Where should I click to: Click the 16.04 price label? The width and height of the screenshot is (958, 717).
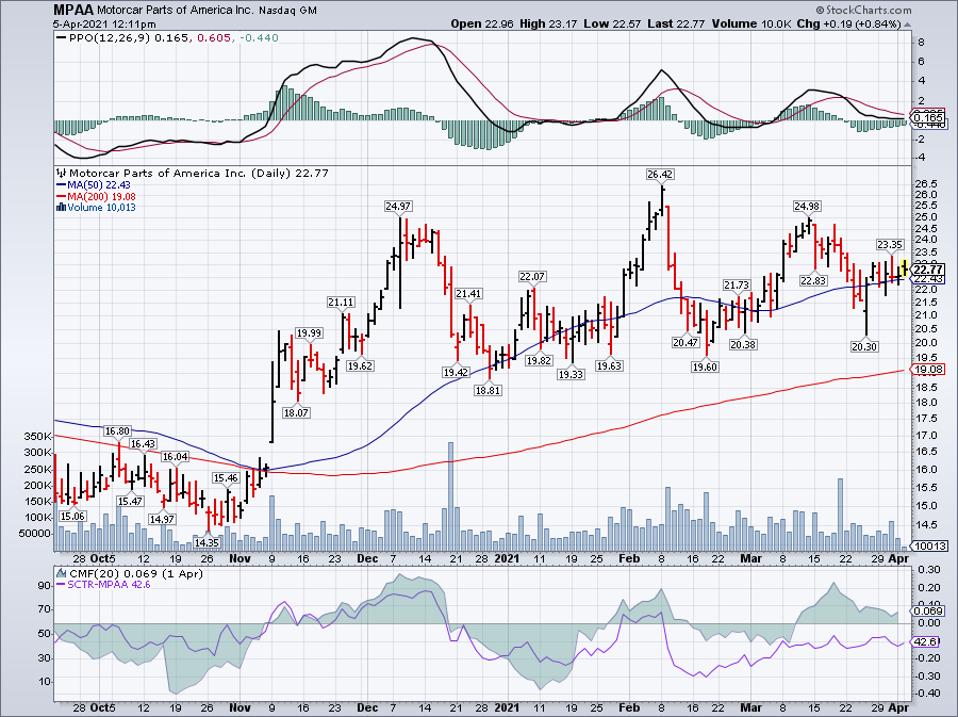coord(175,457)
